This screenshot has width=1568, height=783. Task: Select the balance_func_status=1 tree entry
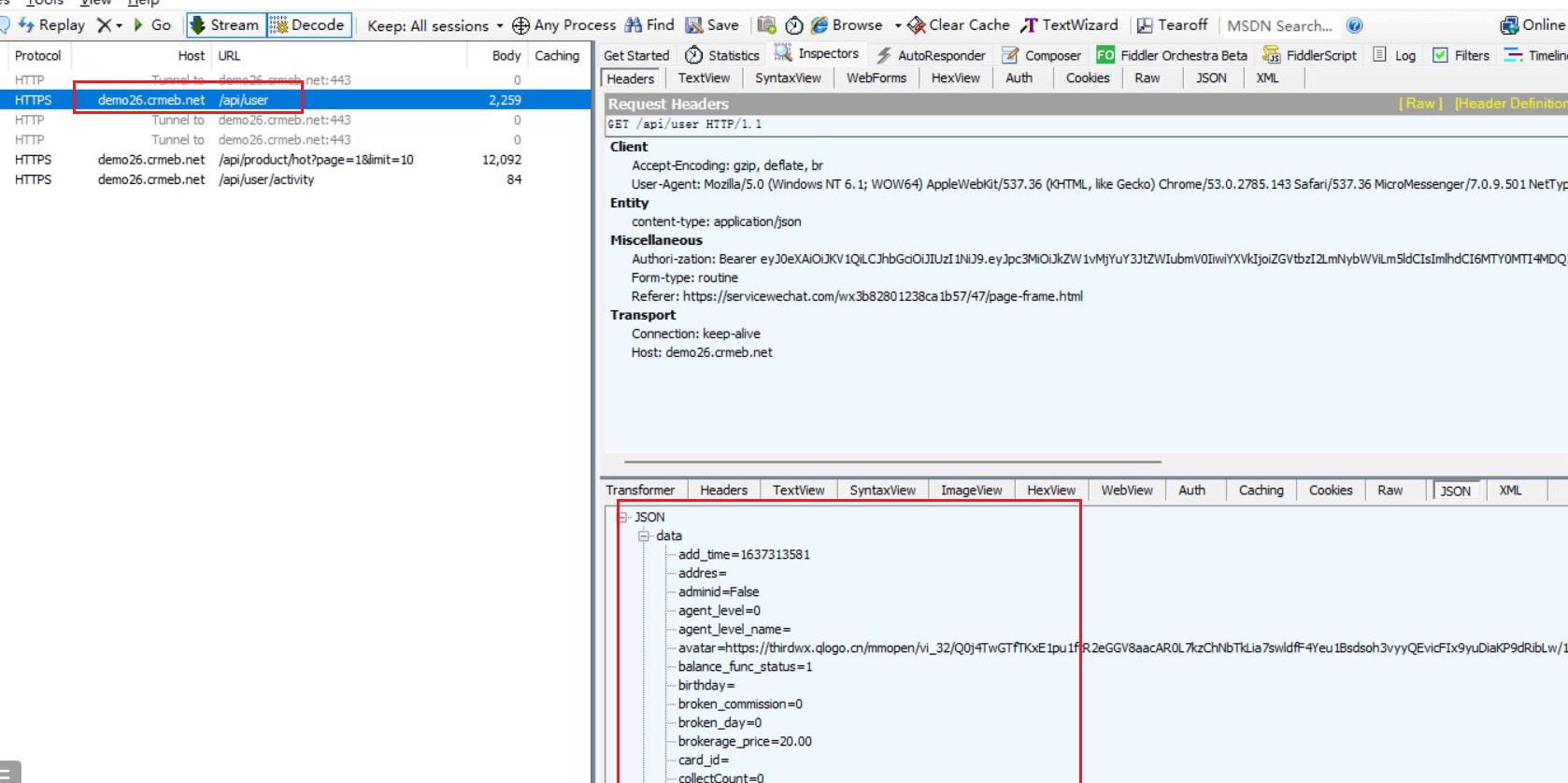[x=745, y=666]
